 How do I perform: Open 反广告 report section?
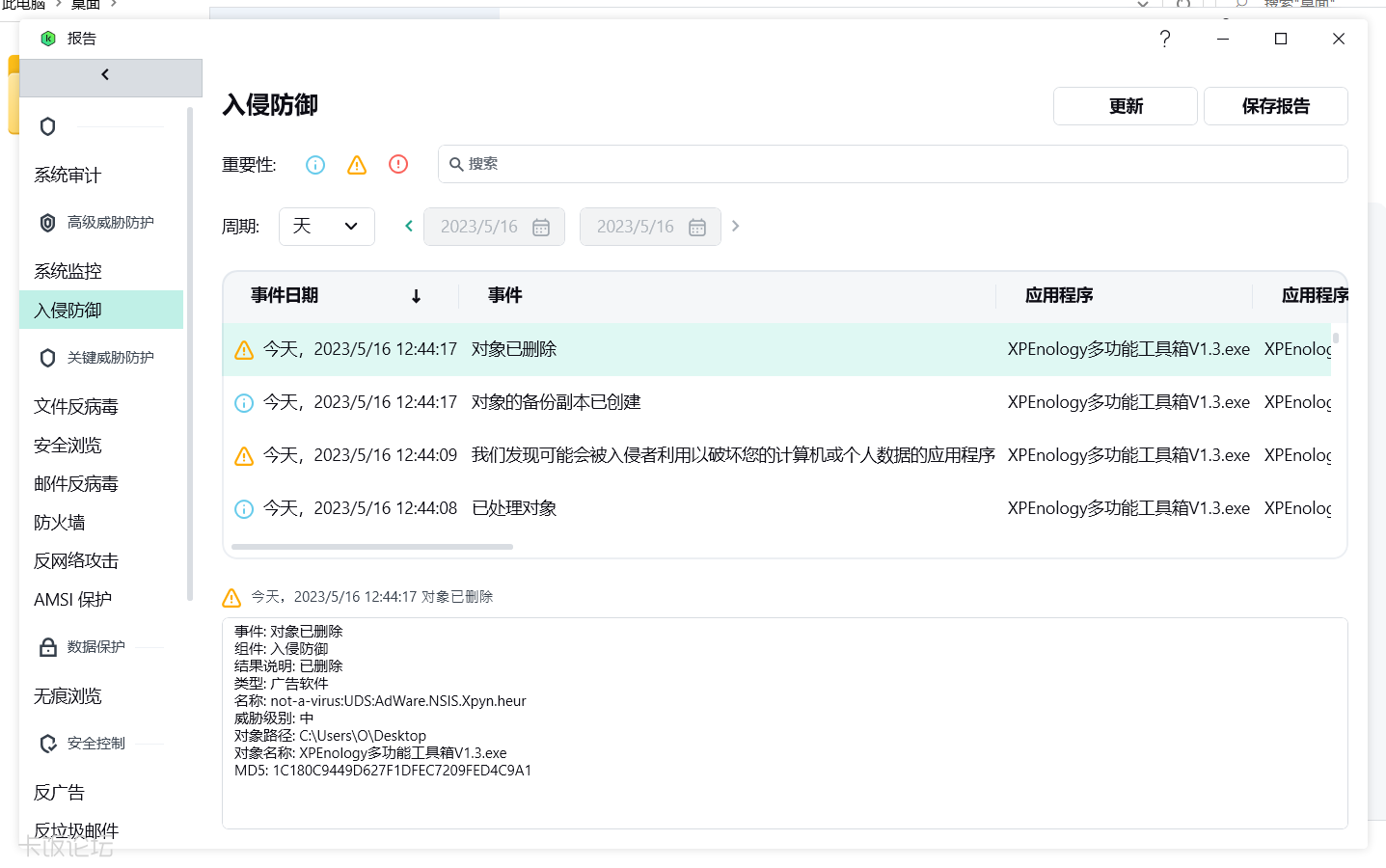[60, 793]
